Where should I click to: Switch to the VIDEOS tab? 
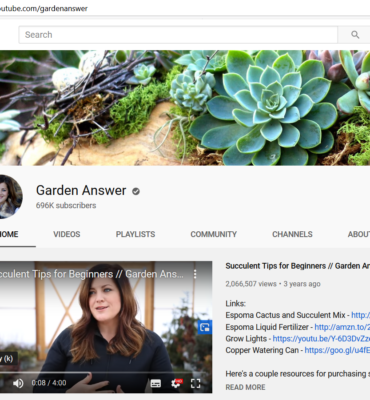click(x=67, y=234)
